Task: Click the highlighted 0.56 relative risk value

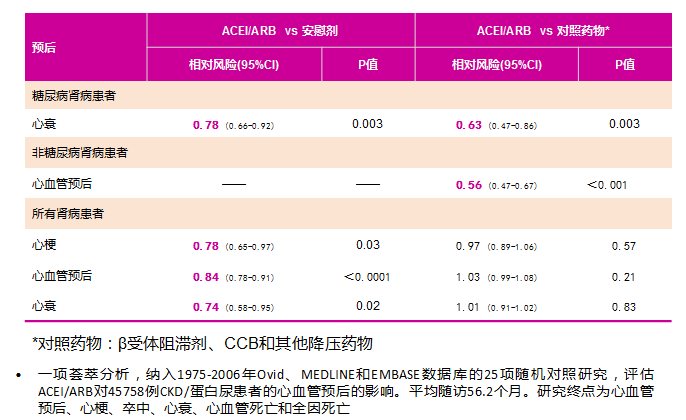Action: (x=468, y=185)
